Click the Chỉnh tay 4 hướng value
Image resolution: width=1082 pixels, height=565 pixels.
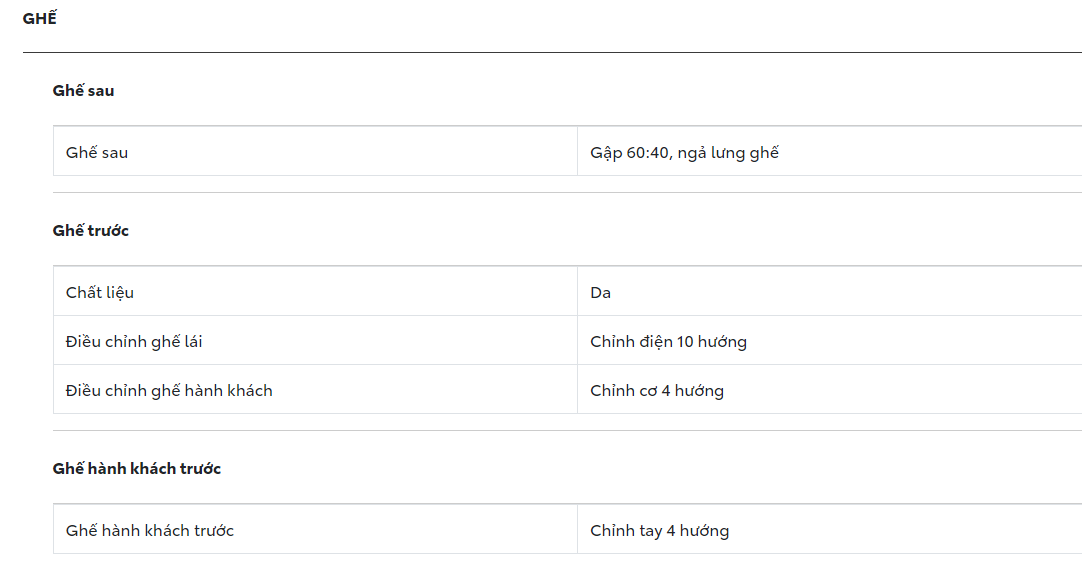[659, 531]
